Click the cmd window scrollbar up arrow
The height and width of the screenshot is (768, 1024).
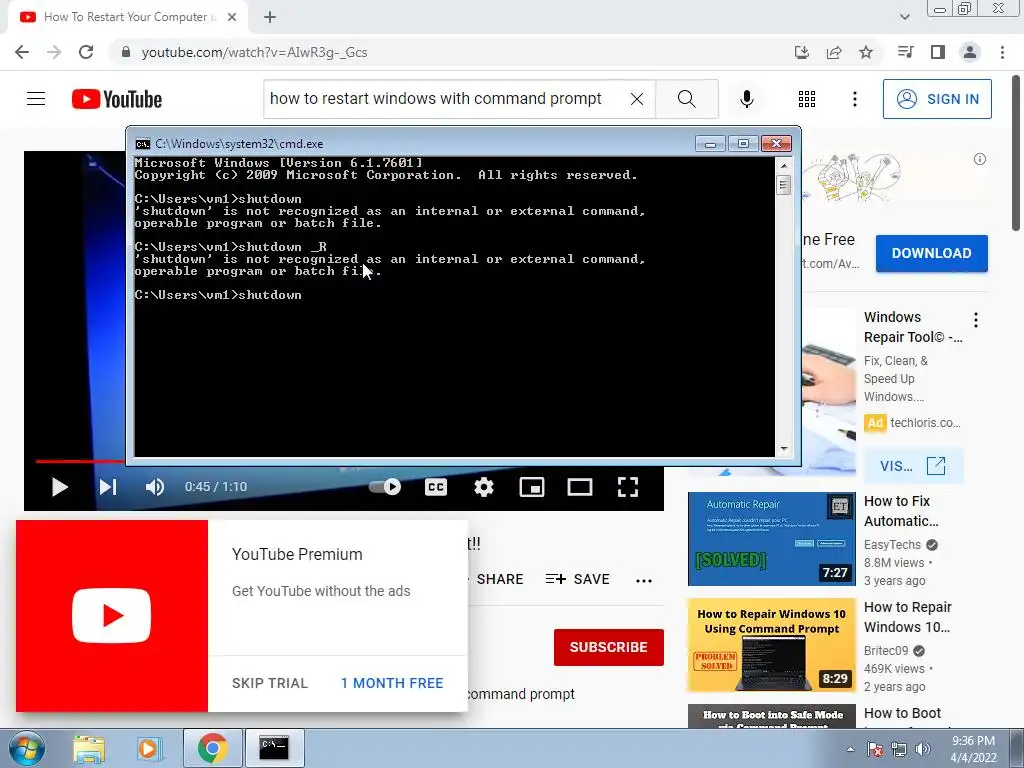[784, 166]
